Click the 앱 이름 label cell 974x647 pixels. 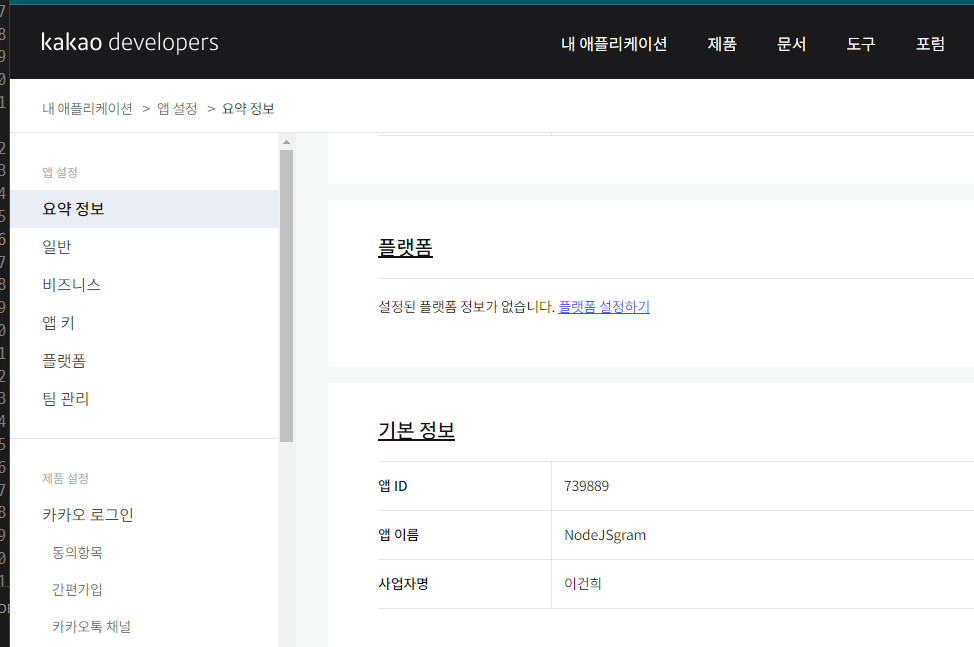tap(465, 535)
